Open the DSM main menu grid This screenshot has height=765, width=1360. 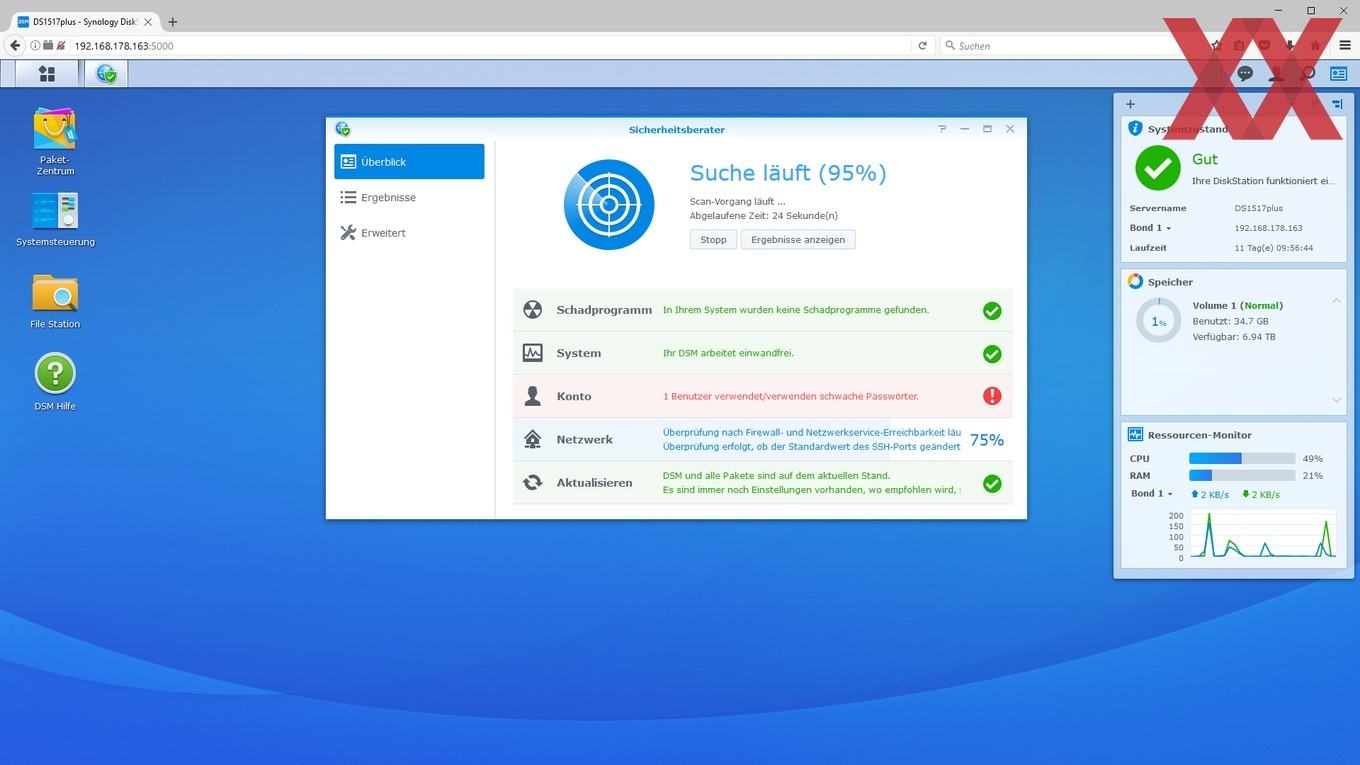[x=46, y=74]
